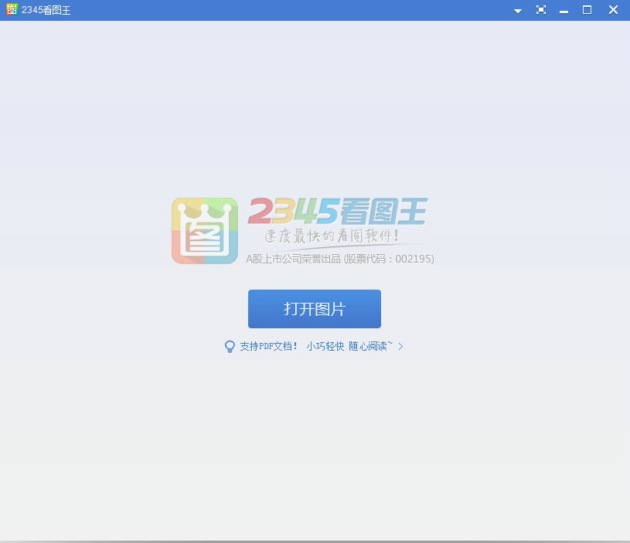Click the large 2345看图王 logo text
Viewport: 630px width, 543px height.
tap(337, 211)
